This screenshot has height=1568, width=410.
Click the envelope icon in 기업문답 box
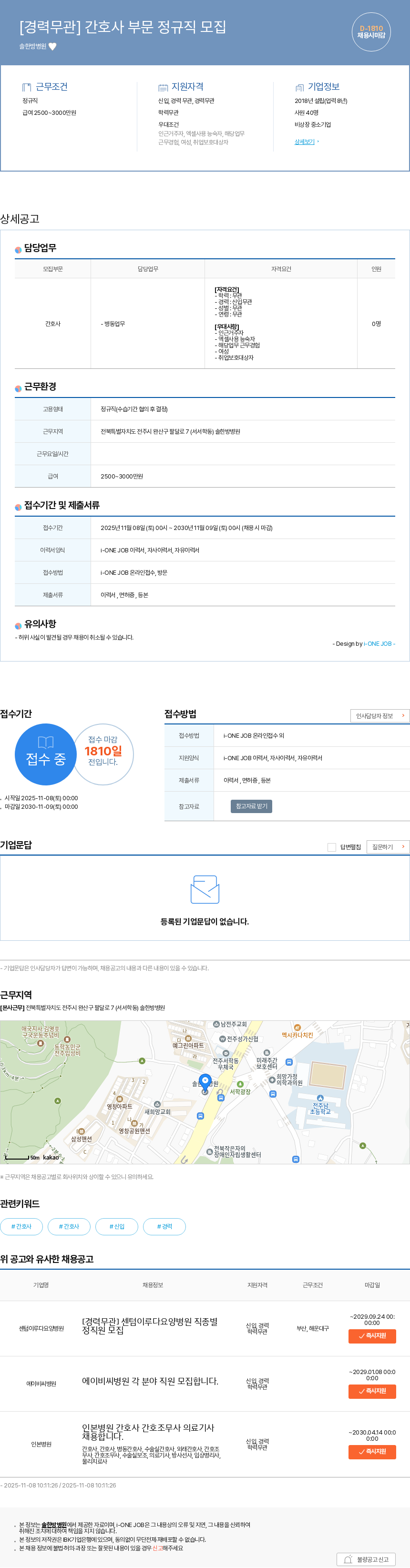pos(205,889)
